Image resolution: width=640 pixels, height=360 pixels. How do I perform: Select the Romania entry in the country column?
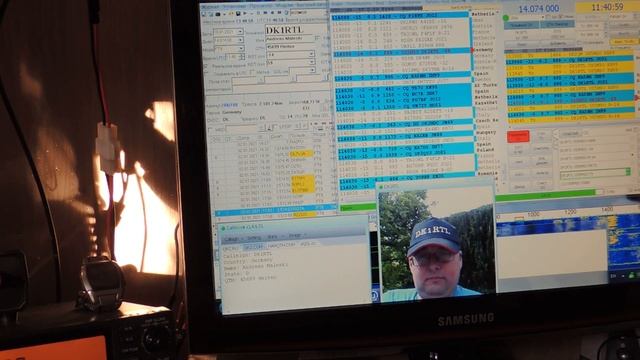coord(488,173)
